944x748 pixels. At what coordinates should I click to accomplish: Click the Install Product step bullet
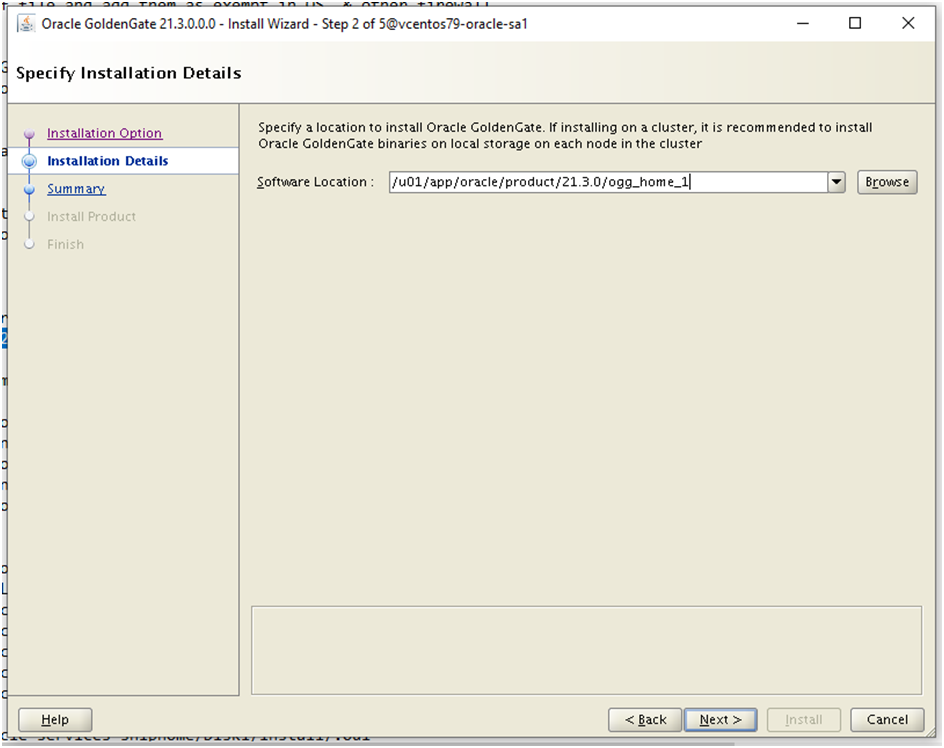pyautogui.click(x=29, y=217)
